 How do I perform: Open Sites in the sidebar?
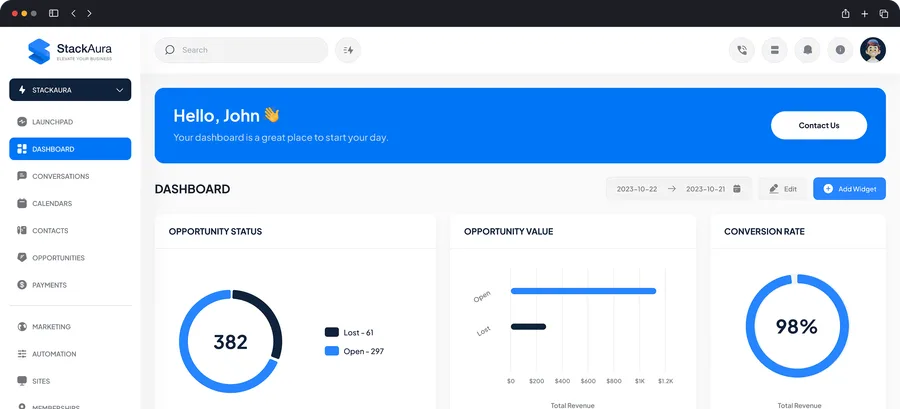click(70, 381)
